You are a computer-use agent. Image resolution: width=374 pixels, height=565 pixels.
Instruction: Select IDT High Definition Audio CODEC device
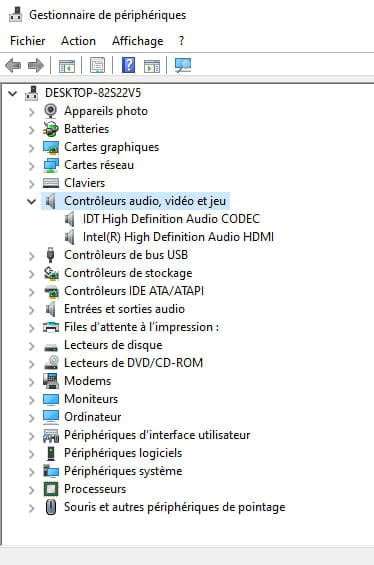(x=172, y=219)
